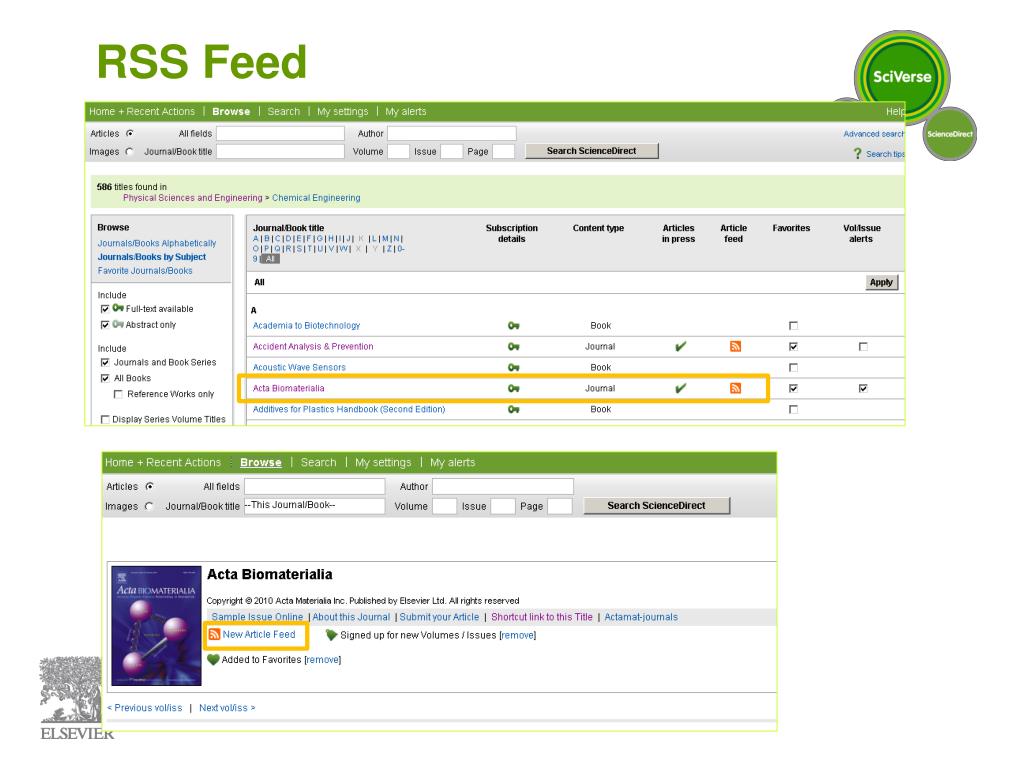Open Browse tab in upper navigation bar
Image resolution: width=1024 pixels, height=768 pixels.
point(231,112)
